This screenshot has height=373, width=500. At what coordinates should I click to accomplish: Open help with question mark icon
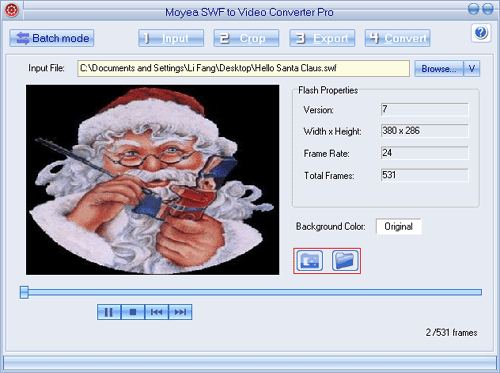pos(481,33)
